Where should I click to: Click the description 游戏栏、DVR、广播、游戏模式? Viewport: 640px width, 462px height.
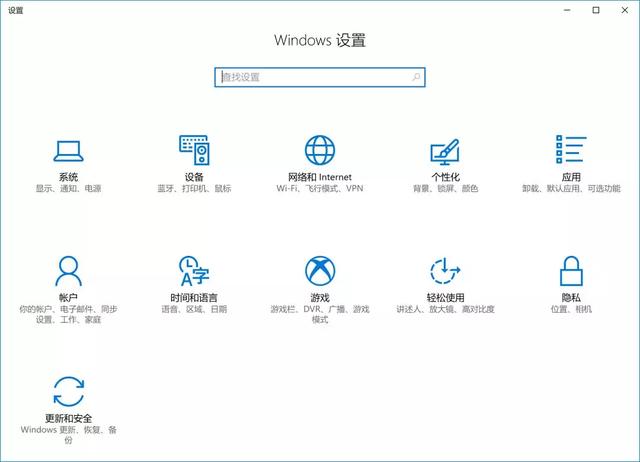pyautogui.click(x=320, y=314)
